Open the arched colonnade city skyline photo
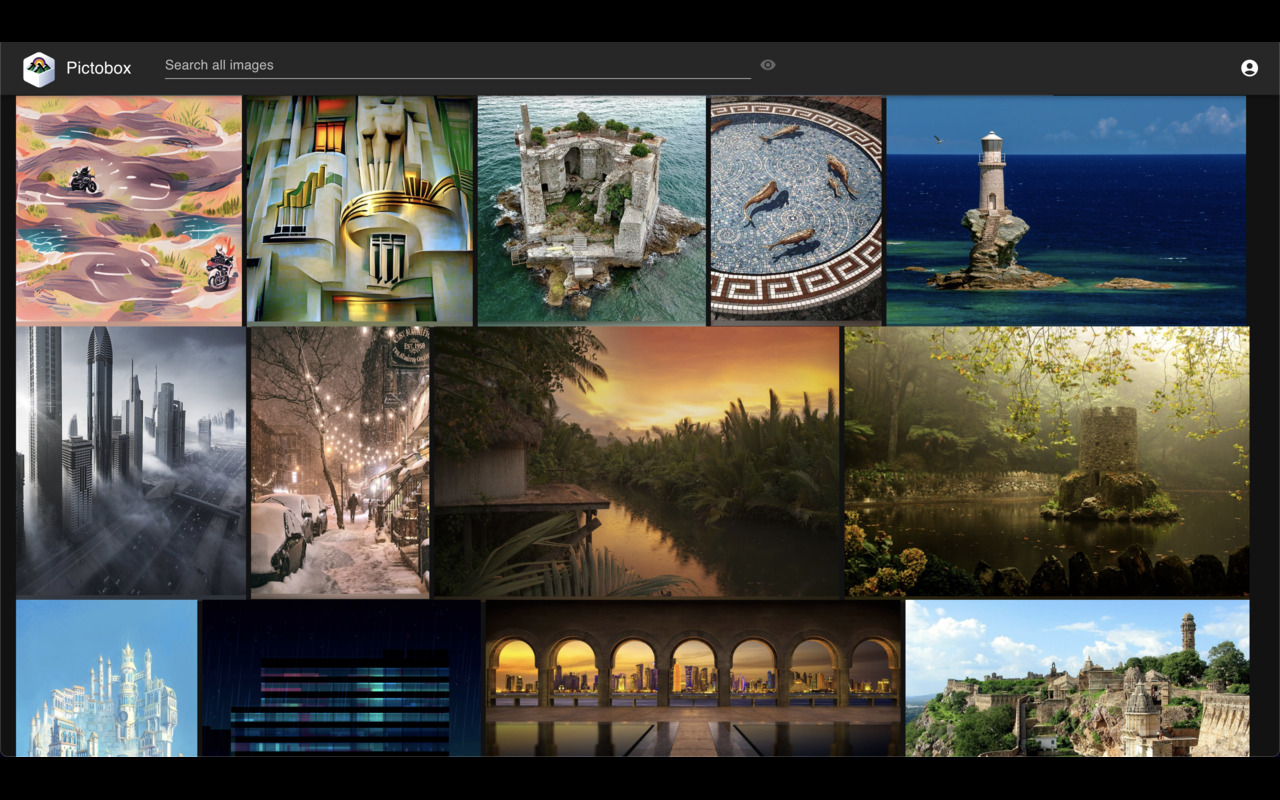The image size is (1280, 800). 693,678
